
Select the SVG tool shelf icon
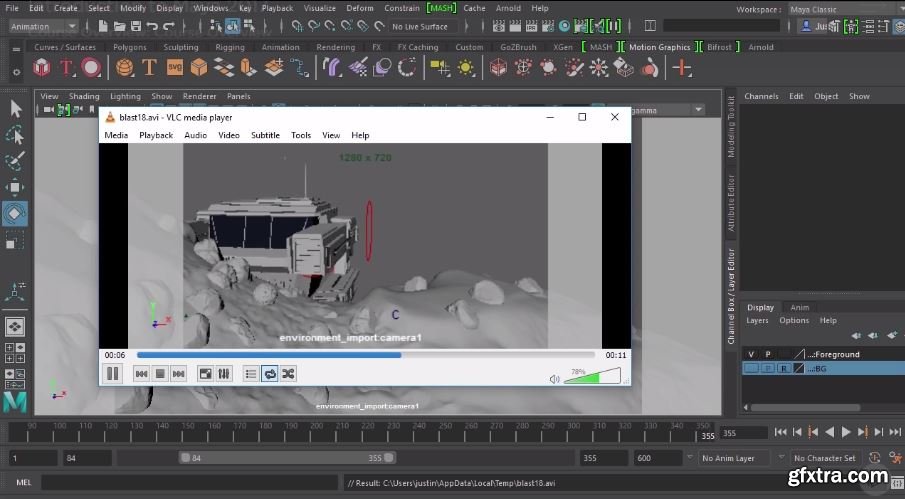click(174, 68)
